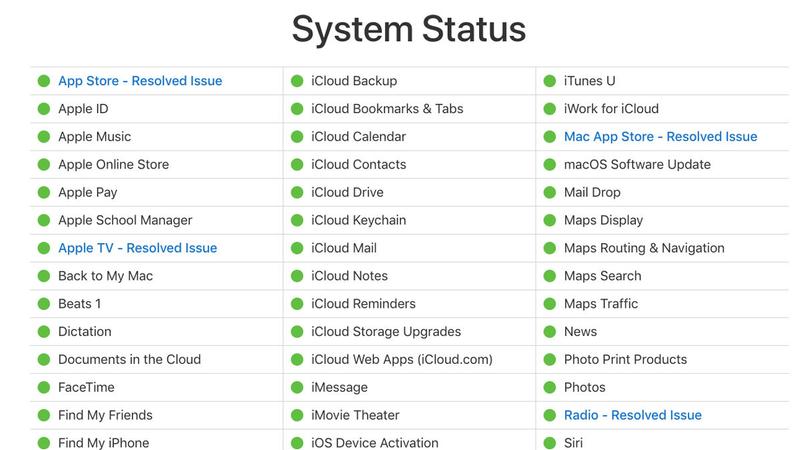Viewport: 800px width, 450px height.
Task: Open Radio - Resolved Issue link
Action: pos(633,415)
